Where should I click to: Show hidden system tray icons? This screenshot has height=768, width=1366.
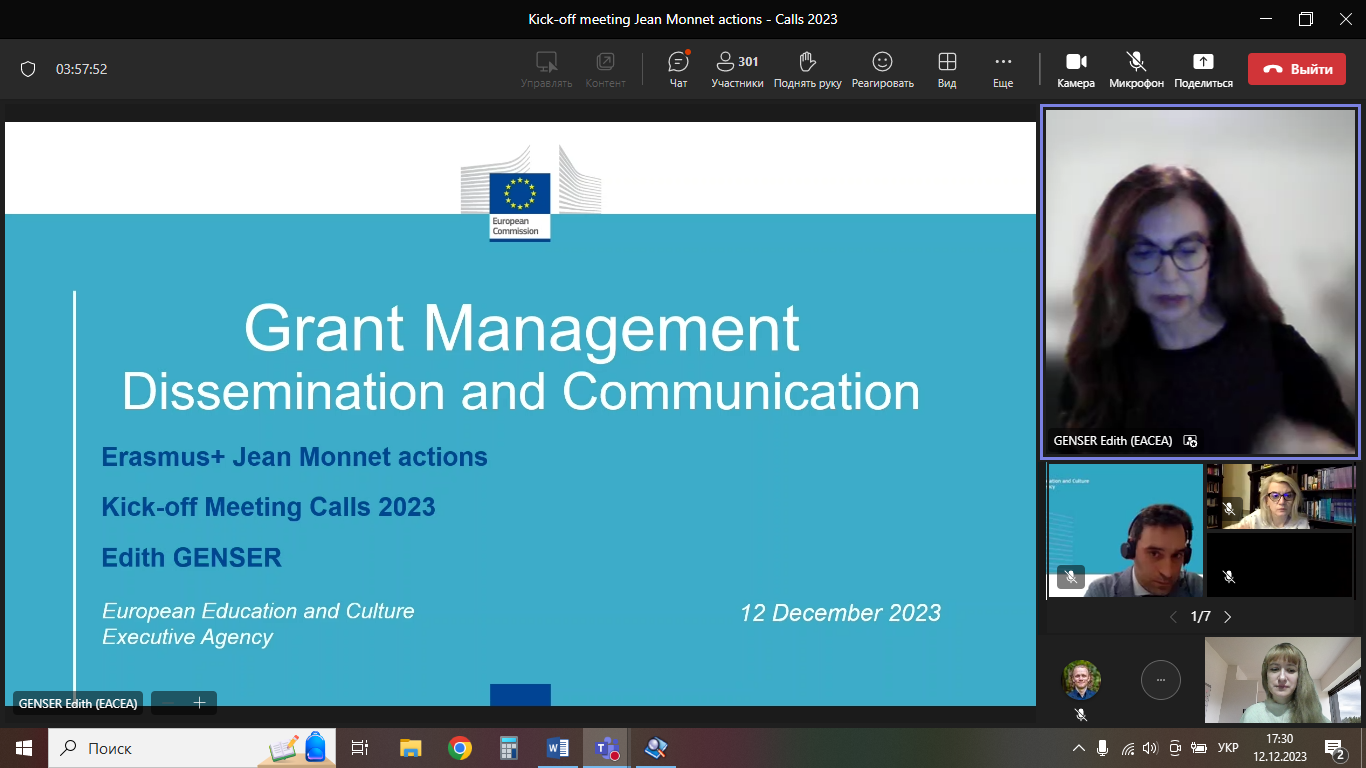coord(1078,748)
